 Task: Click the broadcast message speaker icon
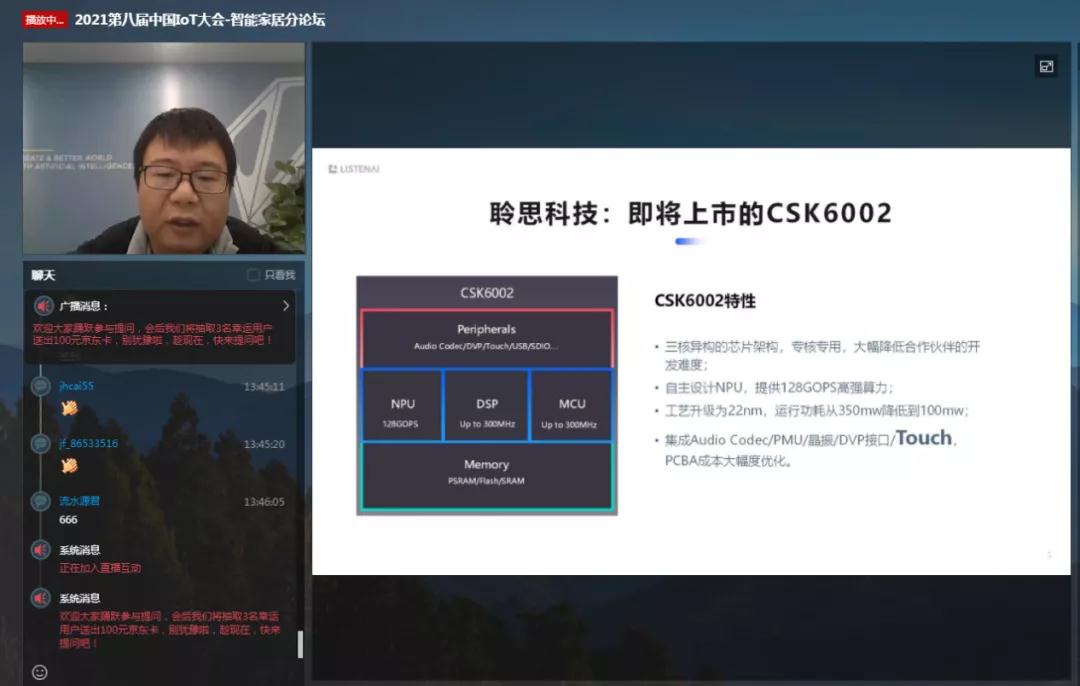coord(43,306)
